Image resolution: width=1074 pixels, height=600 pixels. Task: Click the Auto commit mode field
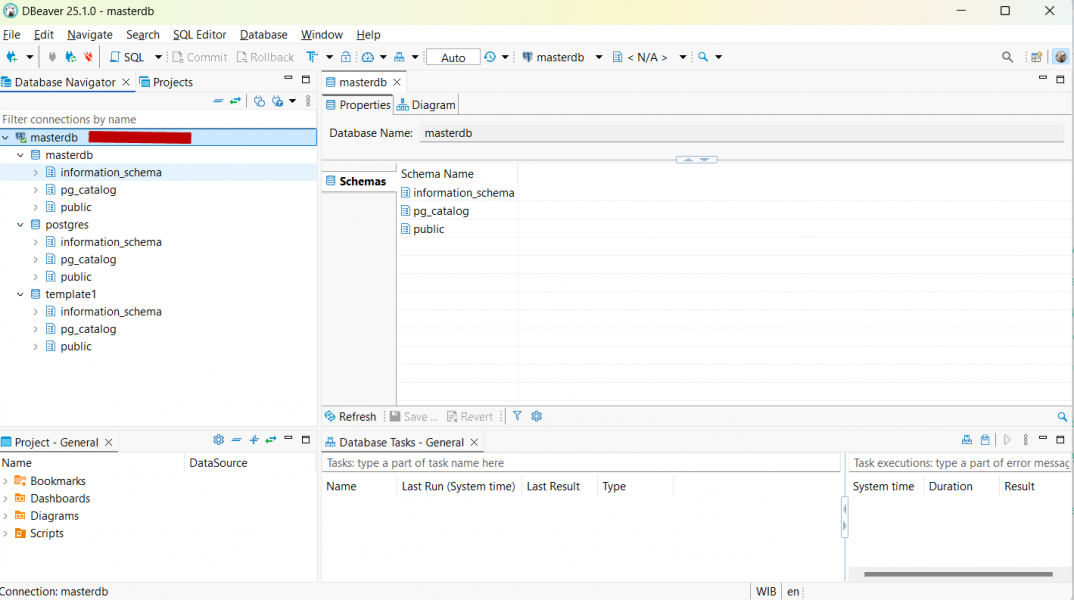click(x=453, y=58)
